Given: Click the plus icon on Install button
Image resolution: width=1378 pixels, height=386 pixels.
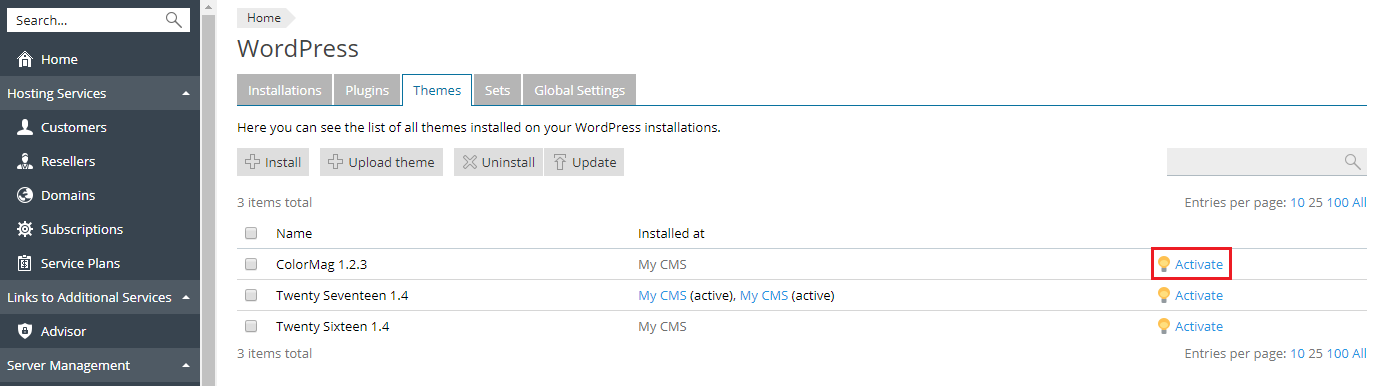Looking at the screenshot, I should click(253, 162).
